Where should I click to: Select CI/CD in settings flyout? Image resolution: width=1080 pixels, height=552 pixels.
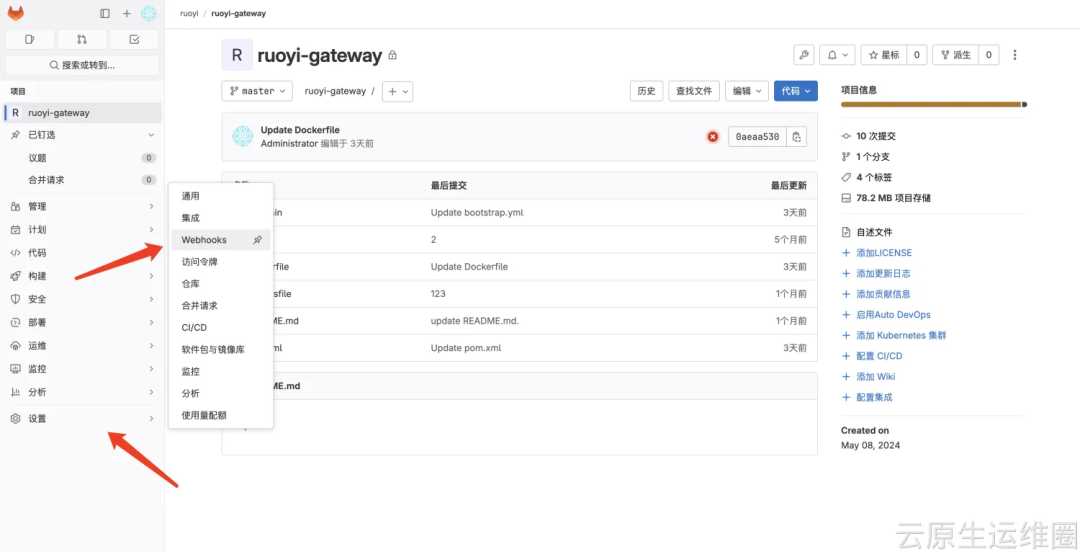(x=220, y=327)
